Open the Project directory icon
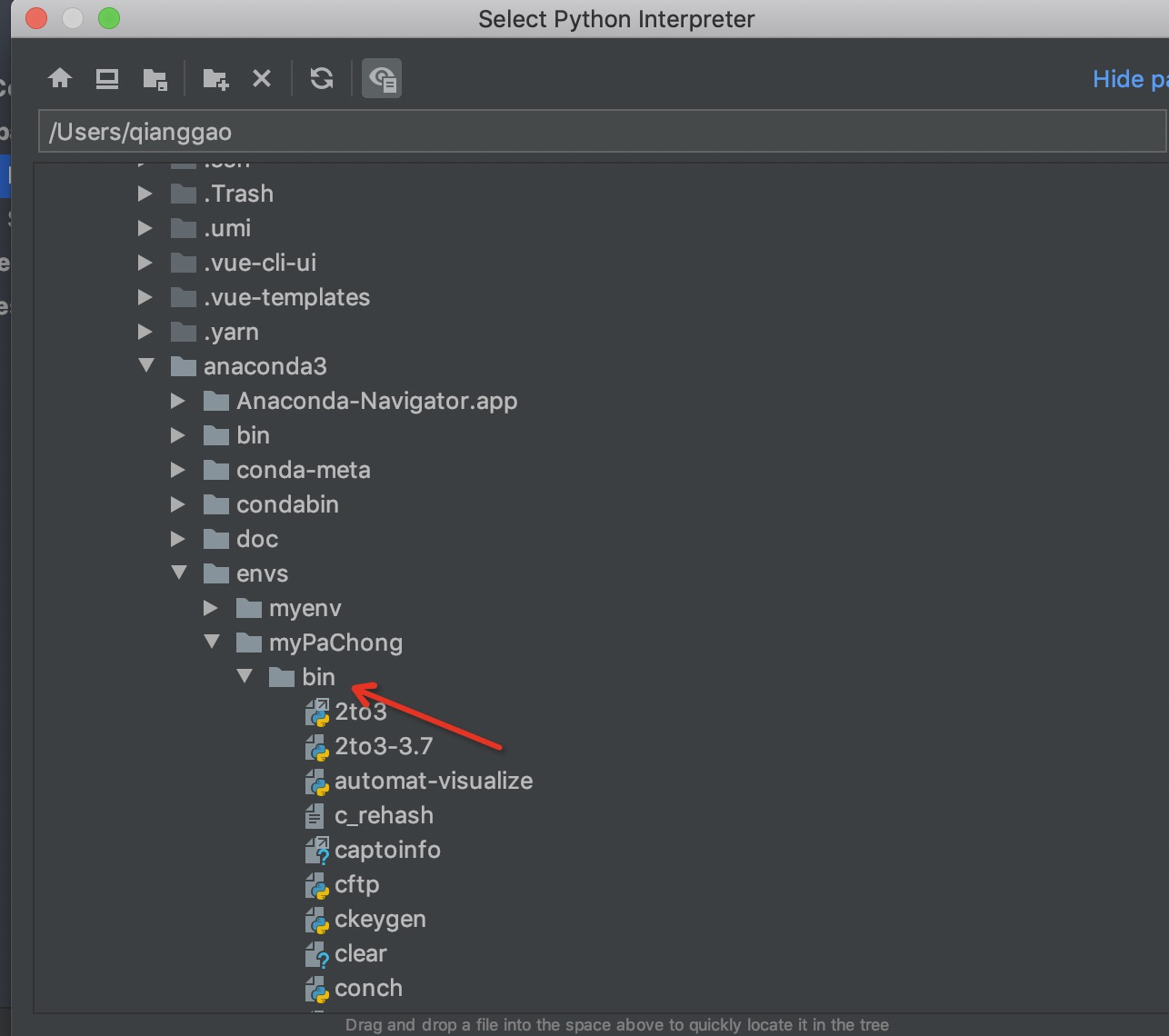This screenshot has height=1036, width=1169. point(155,78)
